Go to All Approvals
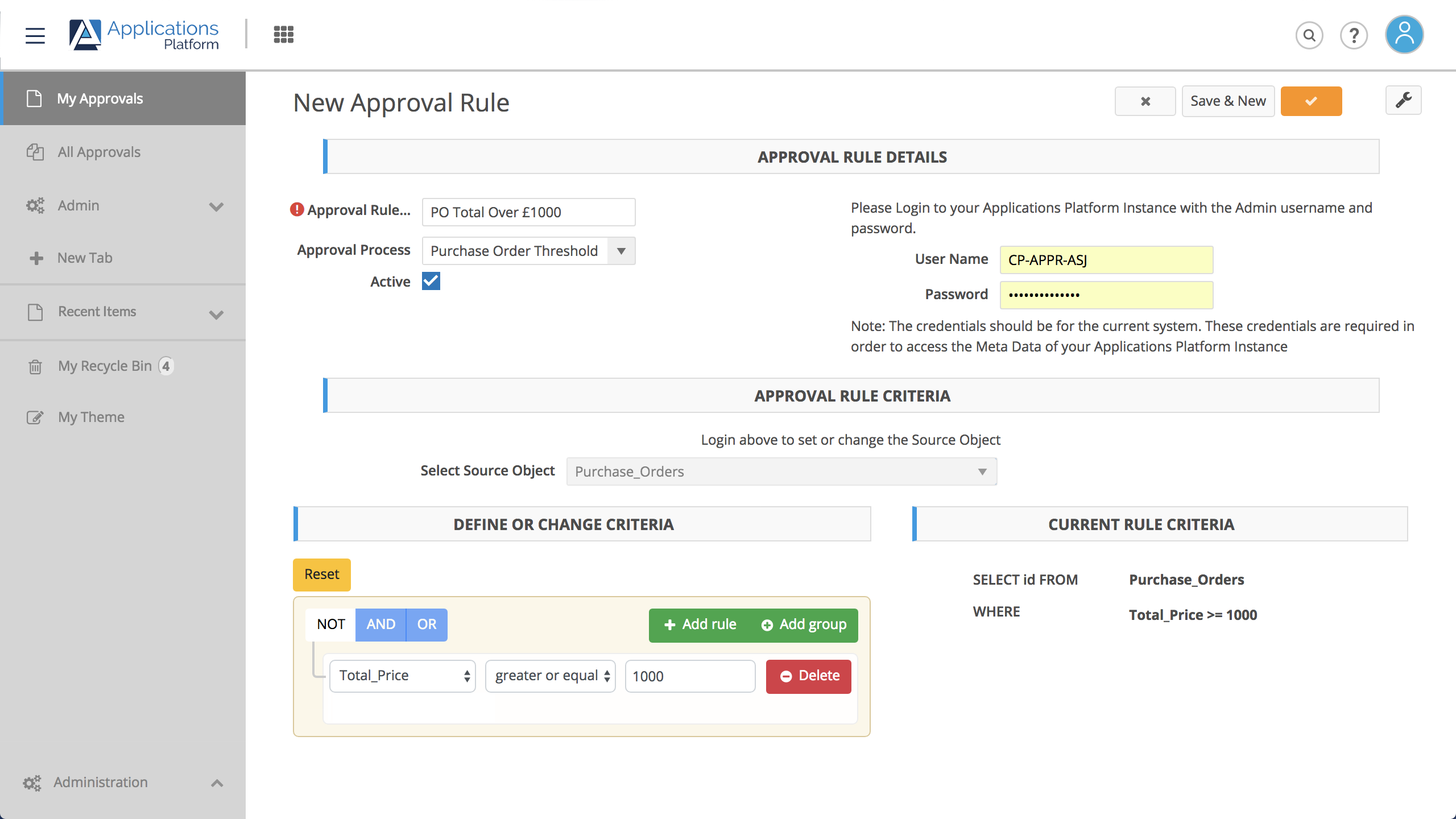The image size is (1456, 819). click(x=98, y=152)
